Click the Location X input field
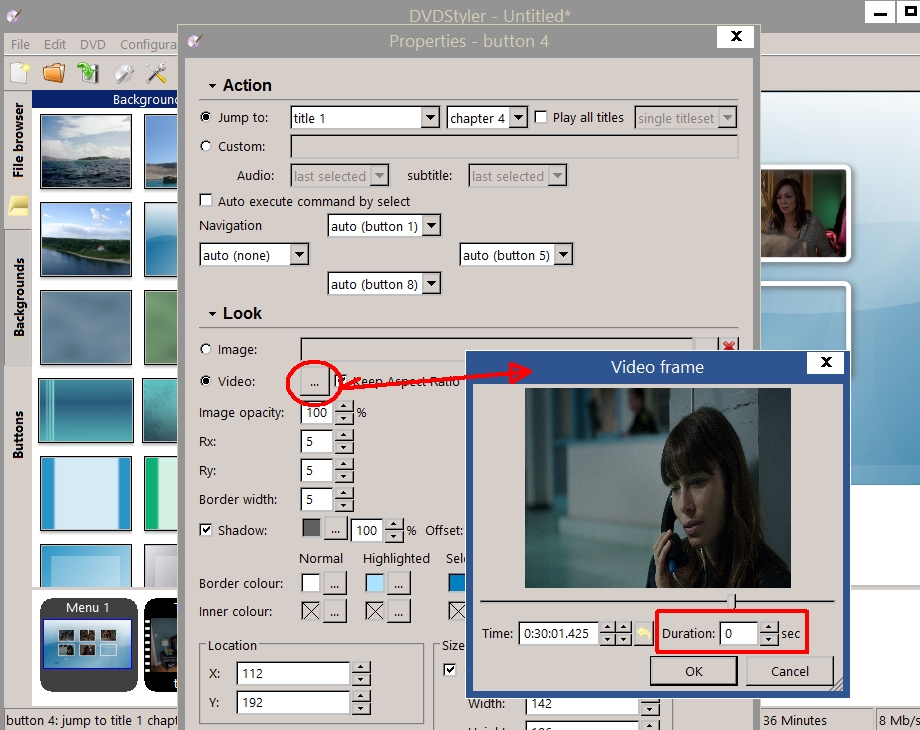This screenshot has height=730, width=920. click(293, 673)
